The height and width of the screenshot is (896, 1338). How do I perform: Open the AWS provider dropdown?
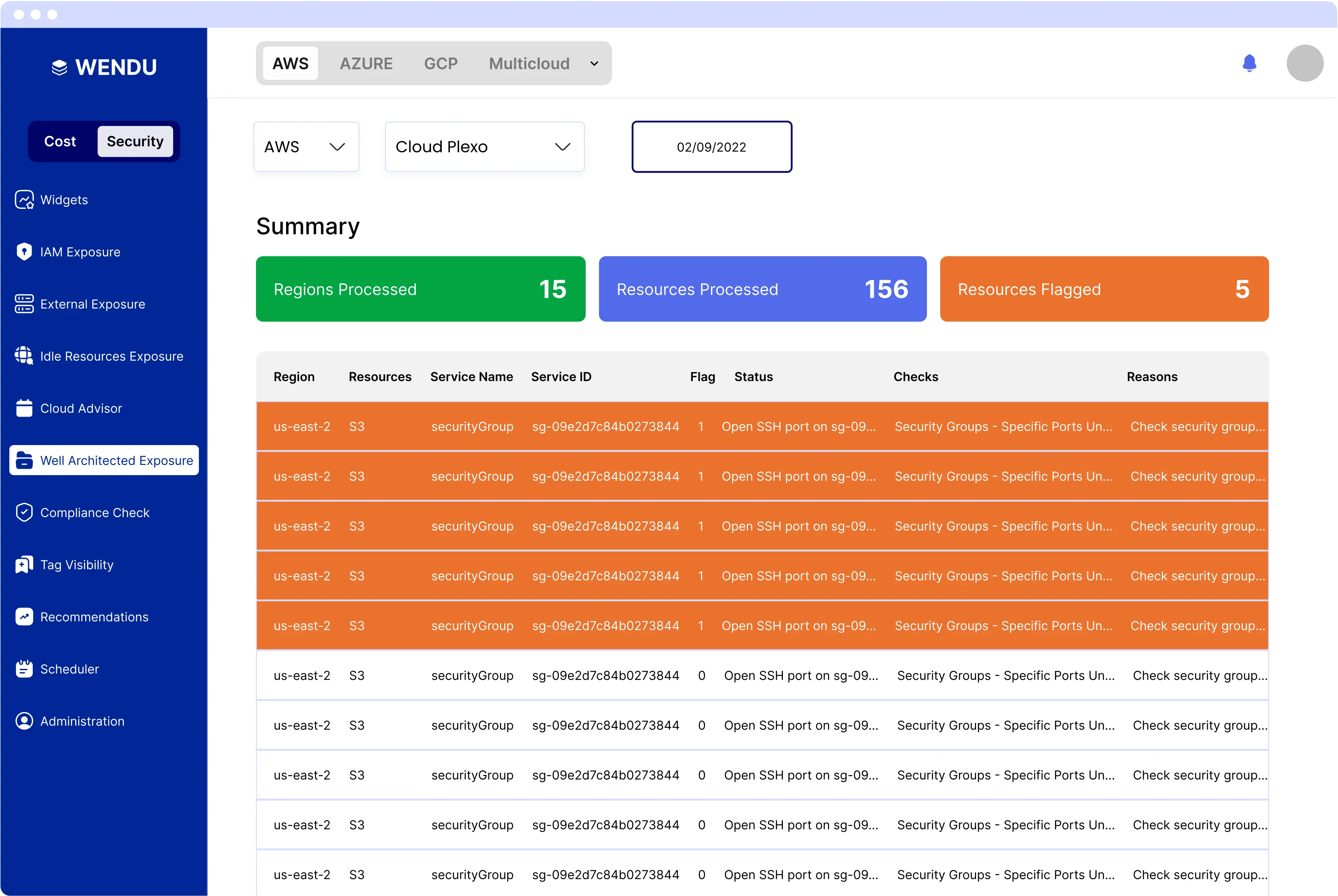pos(306,147)
